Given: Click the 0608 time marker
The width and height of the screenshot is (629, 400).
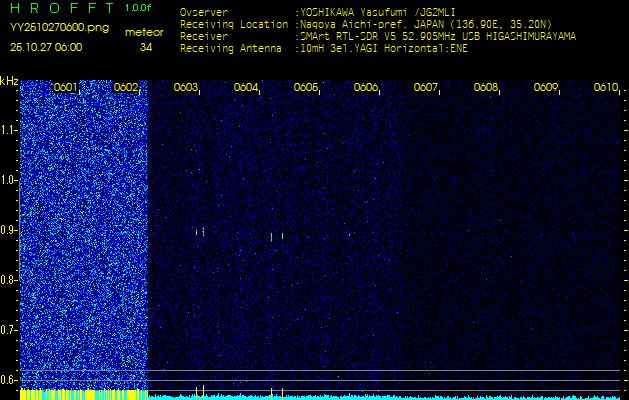Looking at the screenshot, I should [486, 87].
